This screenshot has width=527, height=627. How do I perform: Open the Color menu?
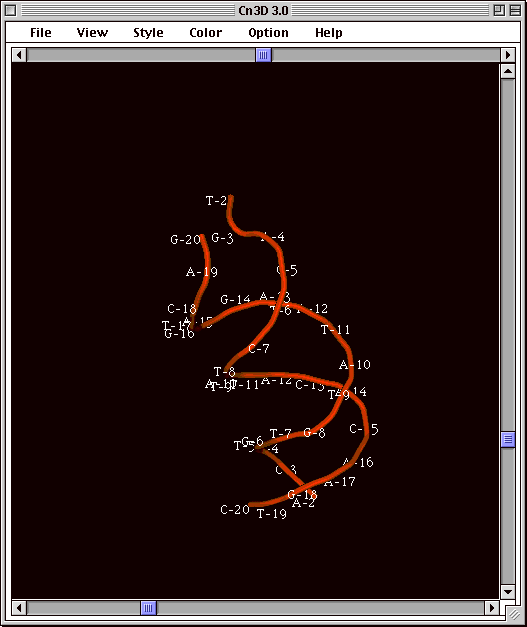(x=206, y=32)
